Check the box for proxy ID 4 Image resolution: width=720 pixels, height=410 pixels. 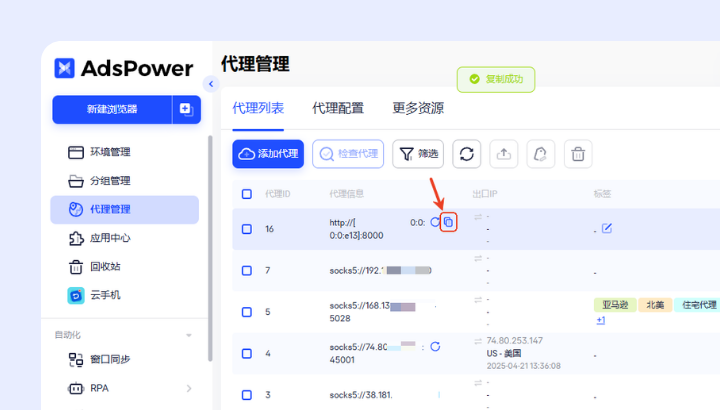(247, 353)
